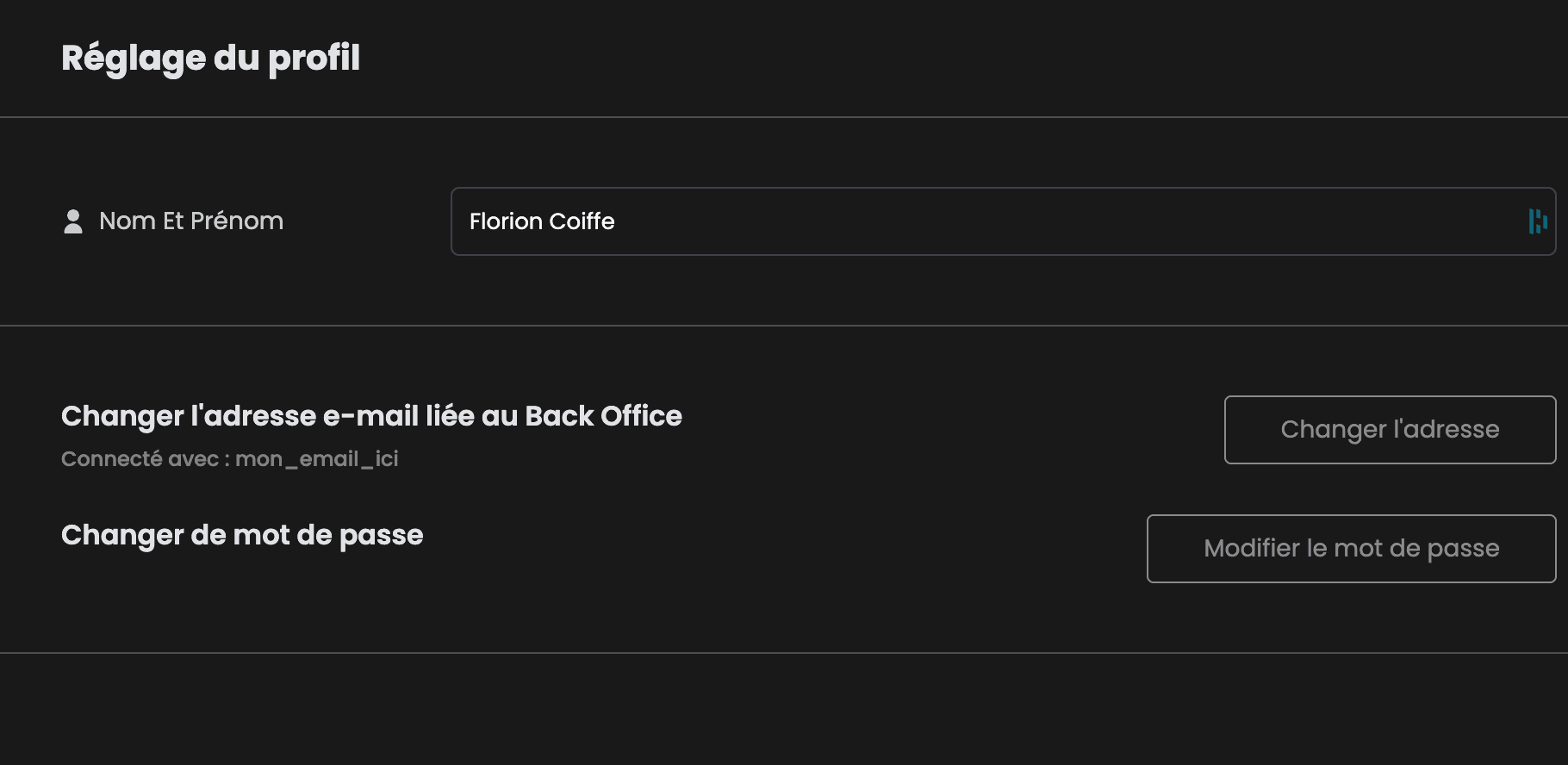Click the Nom Et Prénom label text
Screen dimensions: 1568x765
[191, 221]
